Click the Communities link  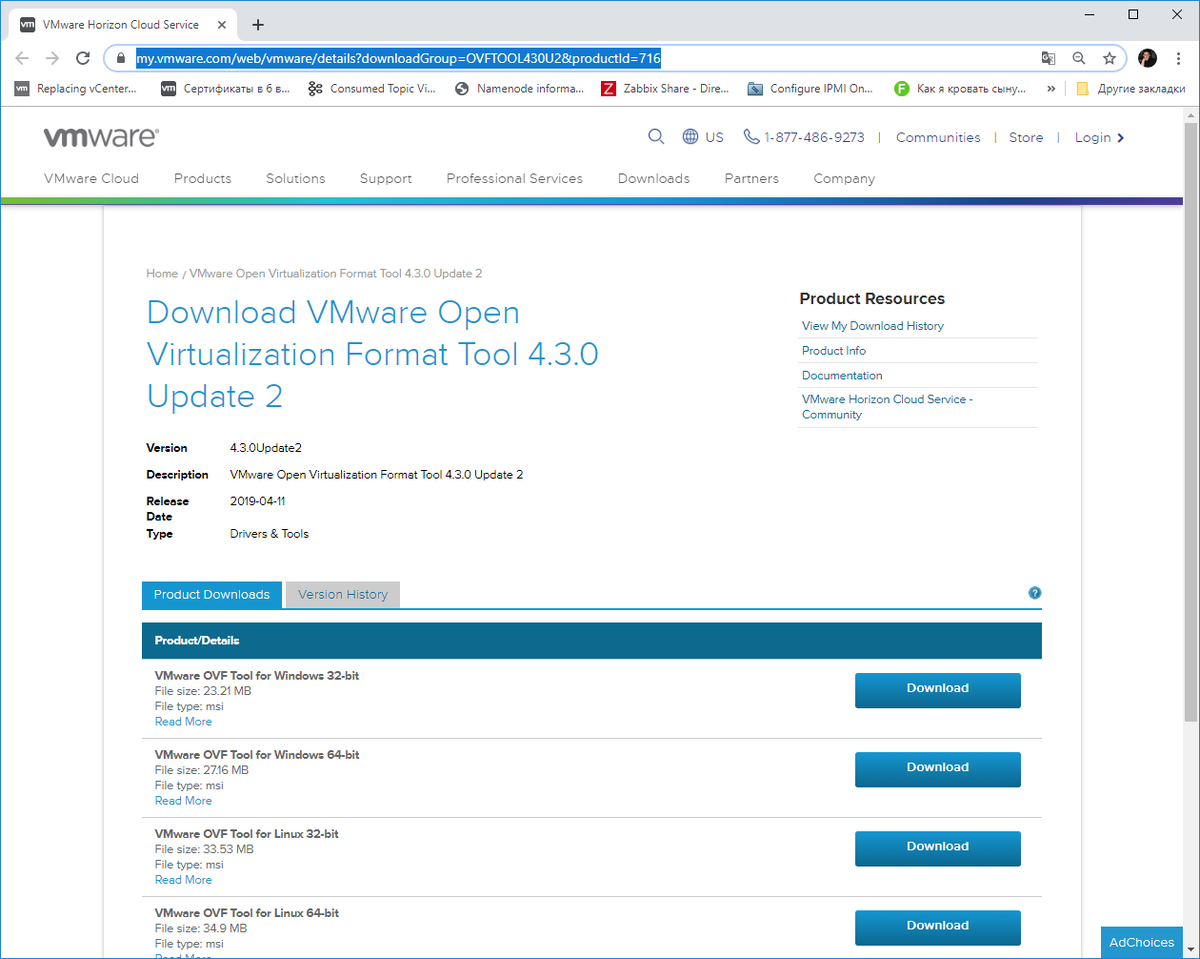(x=938, y=137)
